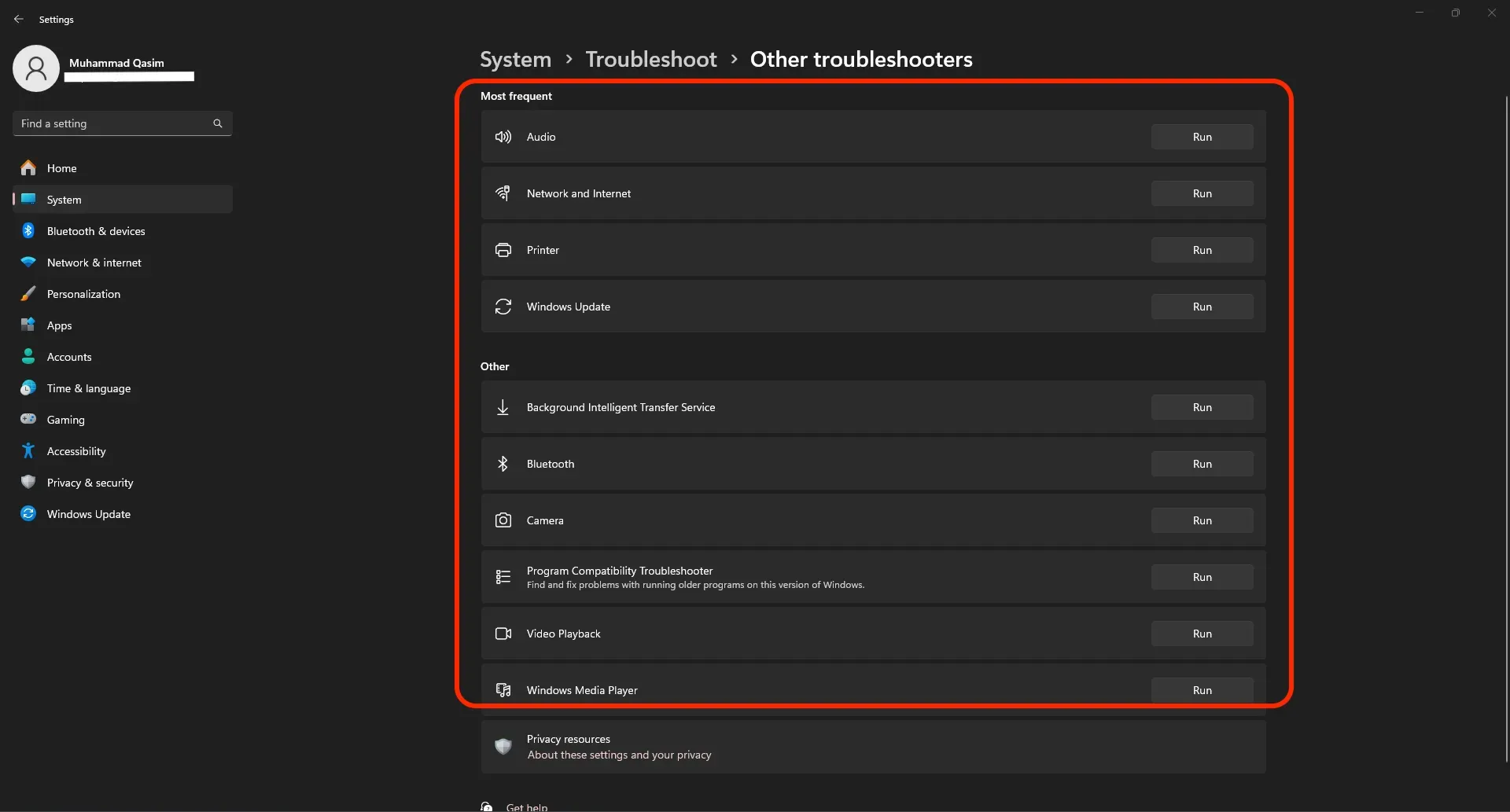
Task: Click the search magnifier icon
Action: [218, 123]
